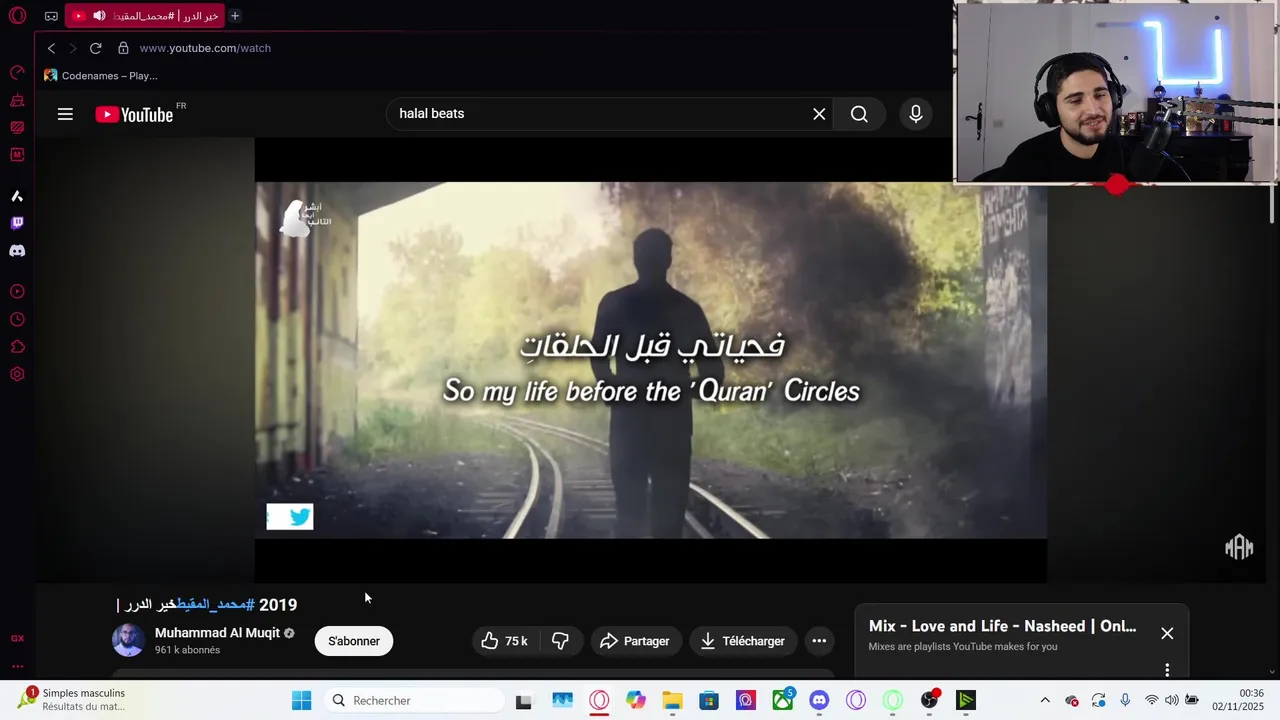1280x720 pixels.
Task: Dislike the video
Action: (560, 641)
